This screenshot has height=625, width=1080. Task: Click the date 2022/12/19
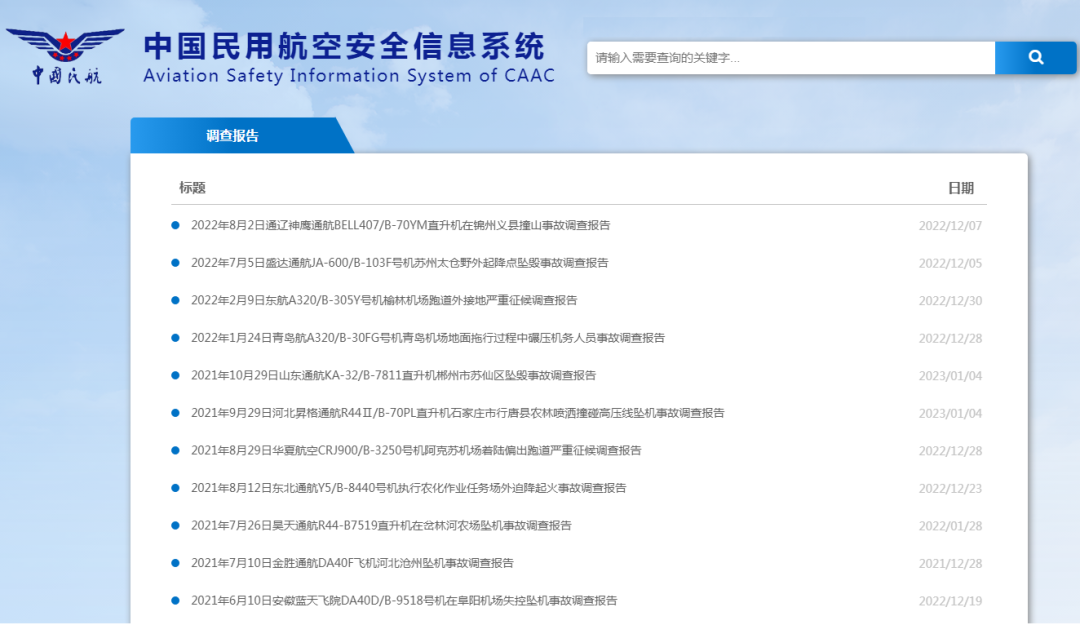coord(951,602)
